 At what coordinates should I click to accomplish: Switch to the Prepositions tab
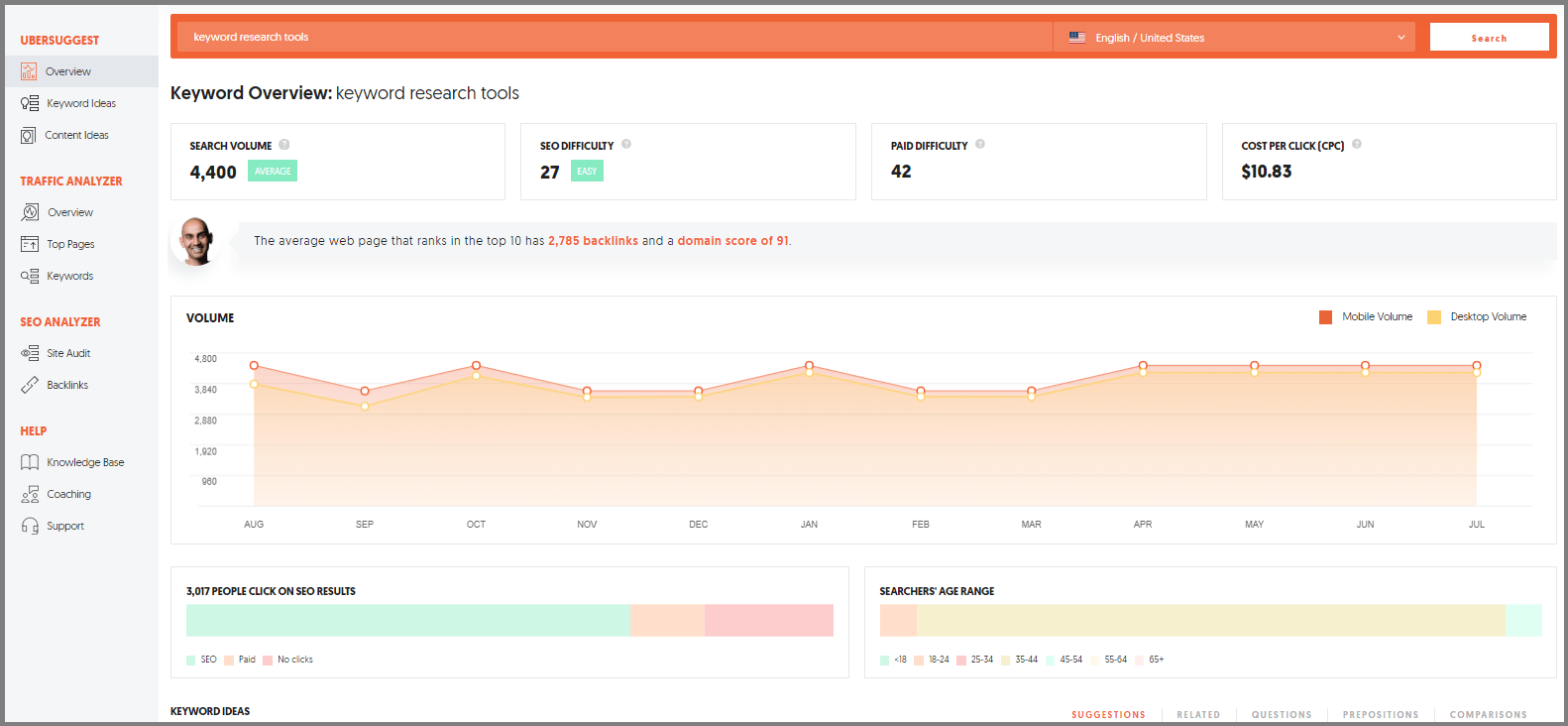pyautogui.click(x=1381, y=714)
